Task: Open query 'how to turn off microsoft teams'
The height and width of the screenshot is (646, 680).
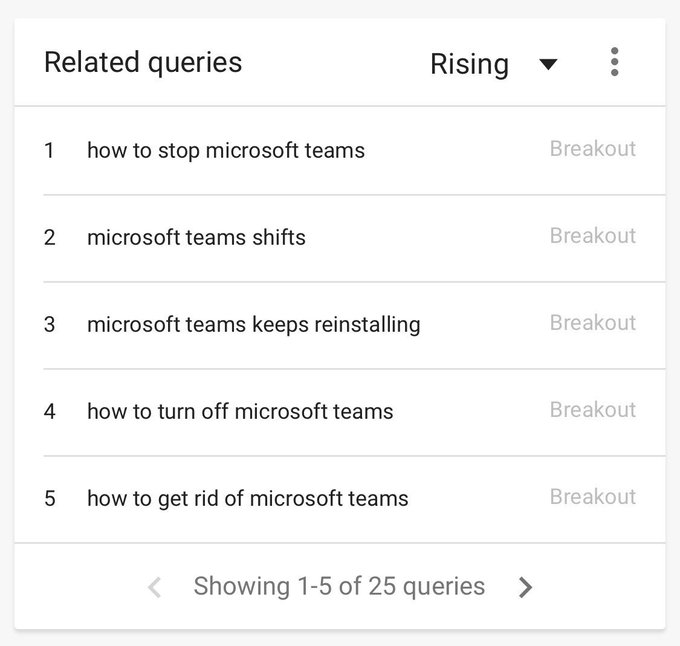Action: point(240,411)
